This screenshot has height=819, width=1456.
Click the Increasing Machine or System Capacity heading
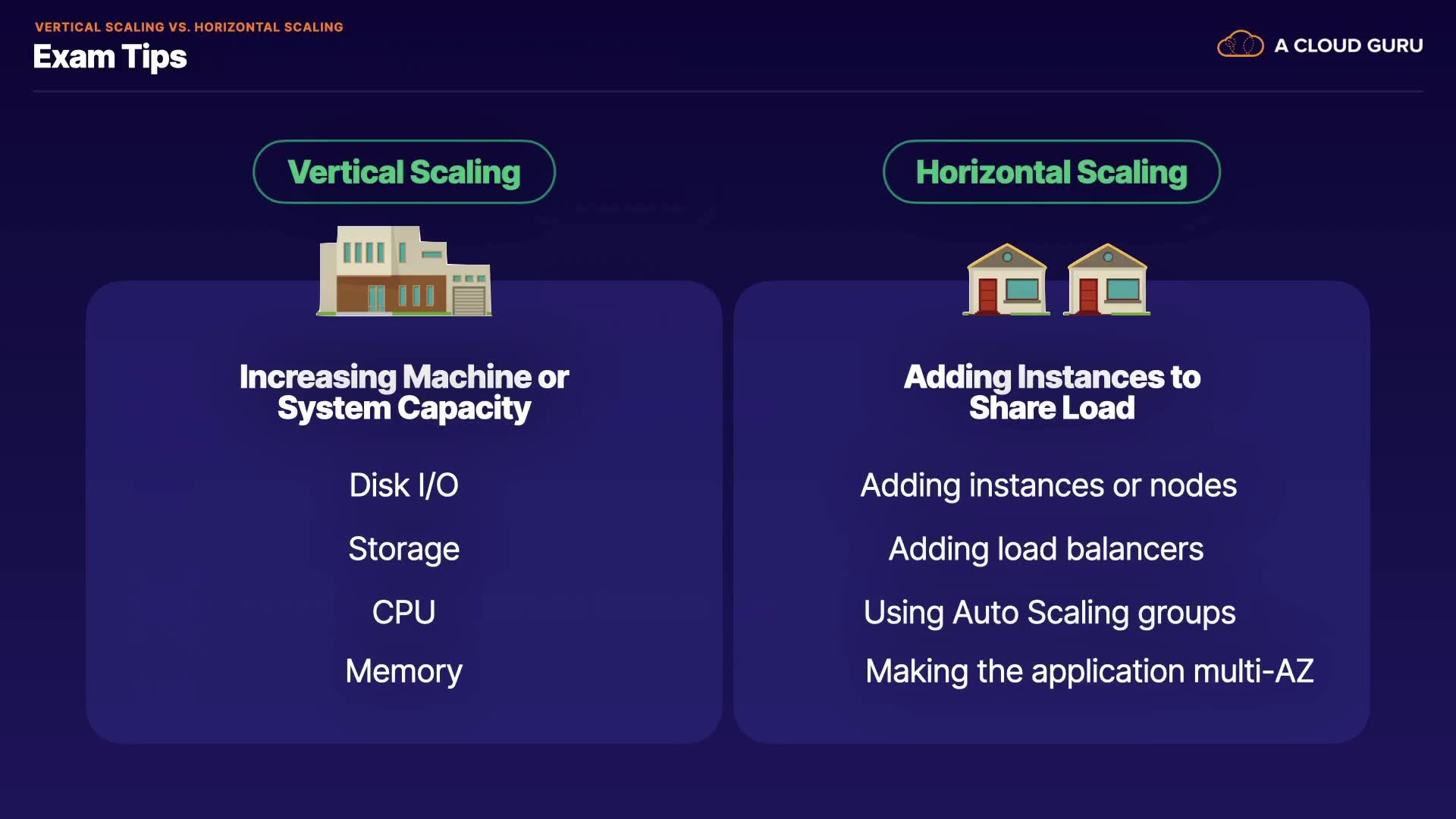point(404,392)
